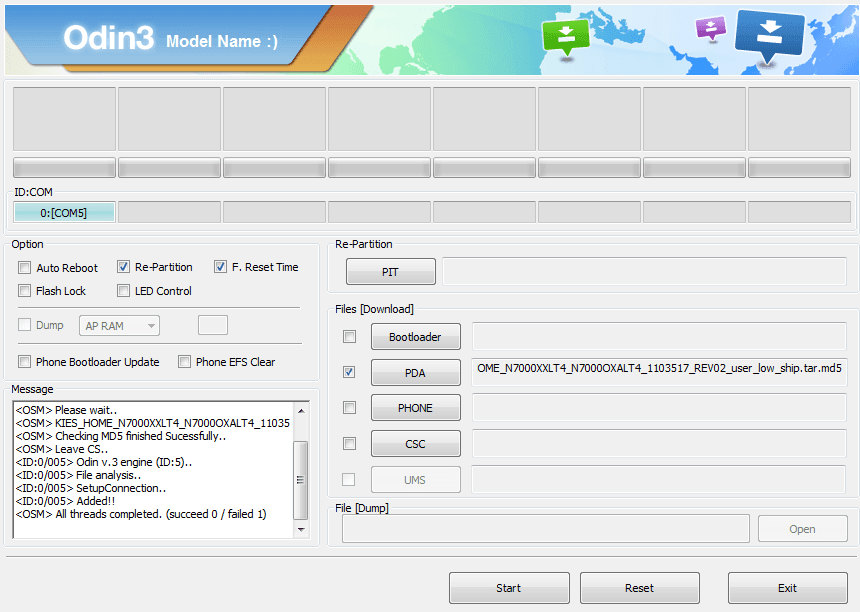Screen dimensions: 860x612
Task: Select the 0:[COM5] port slot
Action: point(64,212)
